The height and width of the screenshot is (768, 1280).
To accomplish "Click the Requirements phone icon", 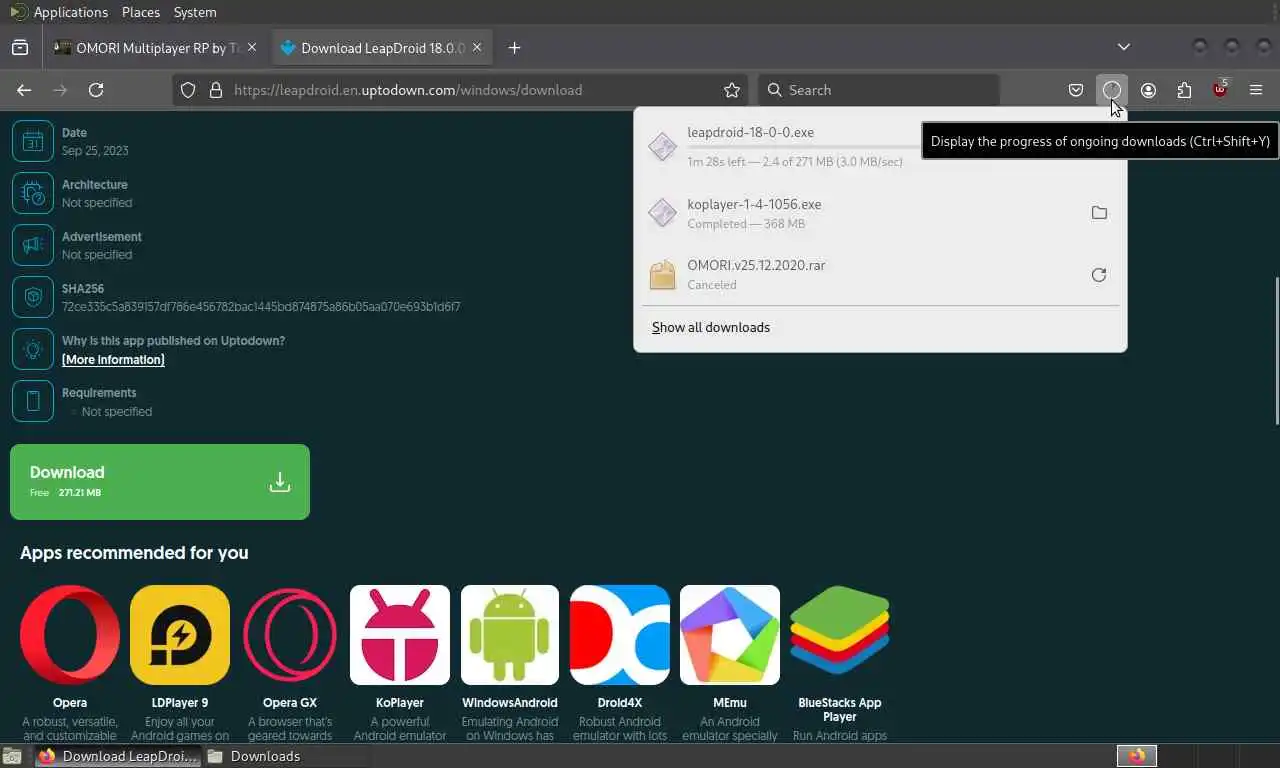I will (x=33, y=401).
